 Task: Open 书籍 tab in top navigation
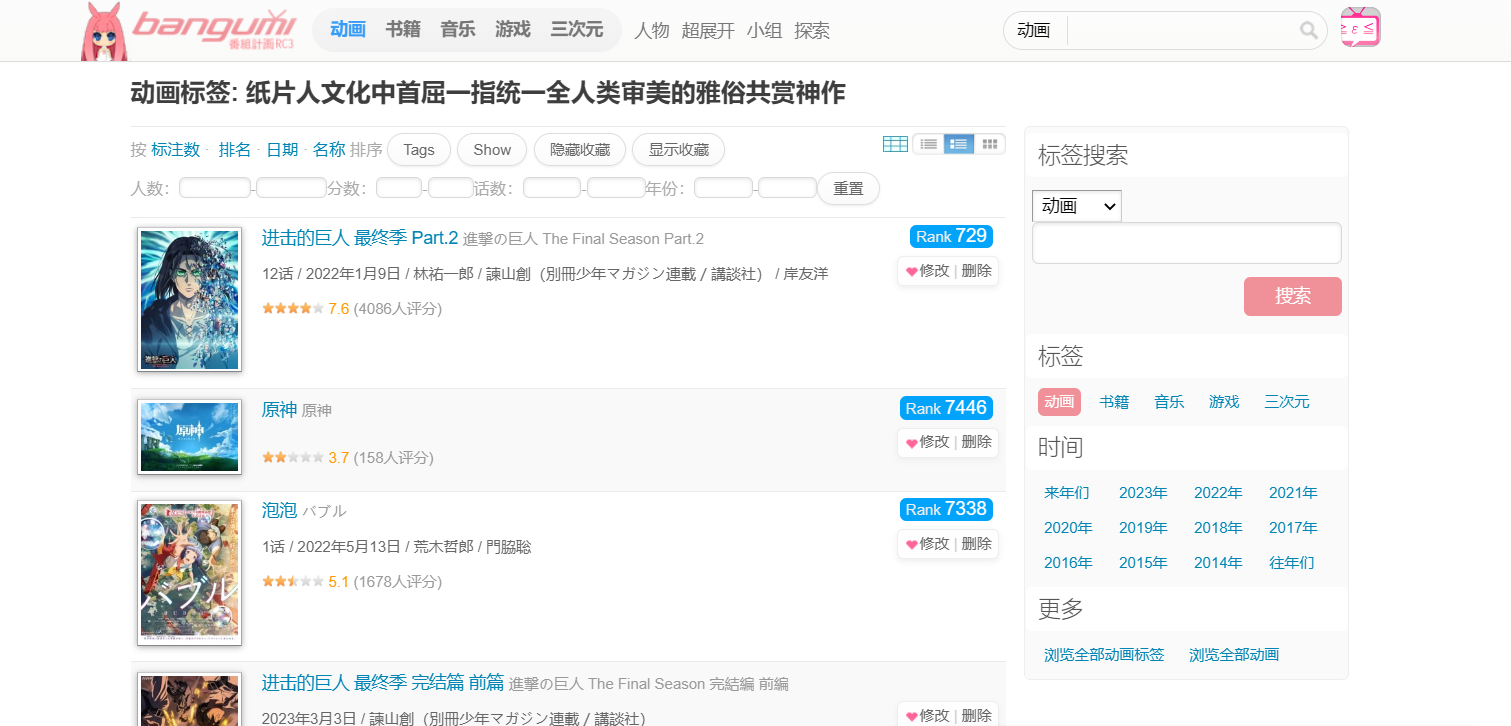pyautogui.click(x=403, y=30)
